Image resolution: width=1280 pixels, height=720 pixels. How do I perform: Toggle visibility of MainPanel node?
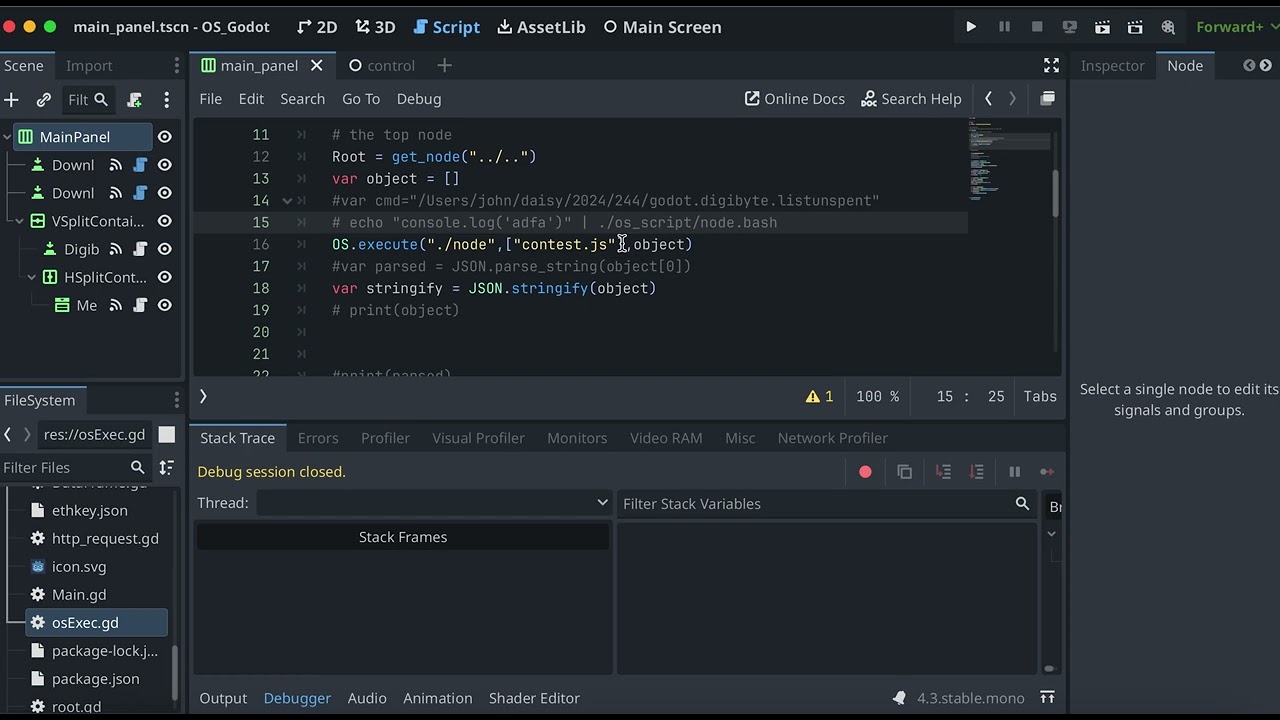(x=164, y=137)
